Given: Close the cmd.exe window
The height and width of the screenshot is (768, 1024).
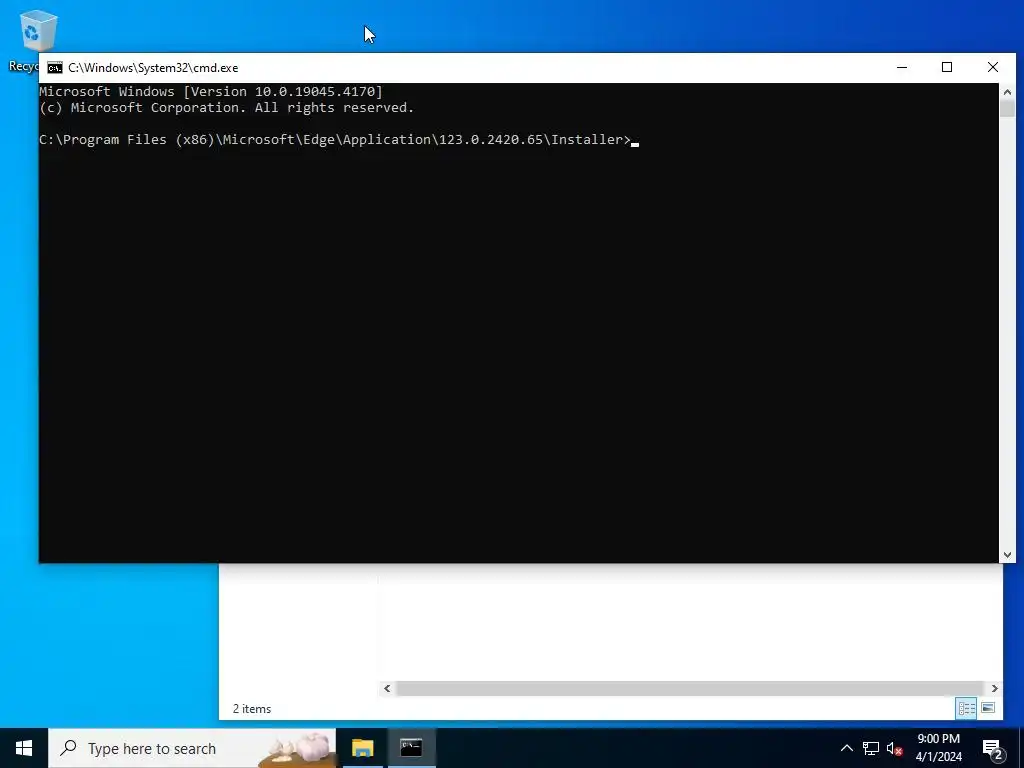Looking at the screenshot, I should [993, 67].
